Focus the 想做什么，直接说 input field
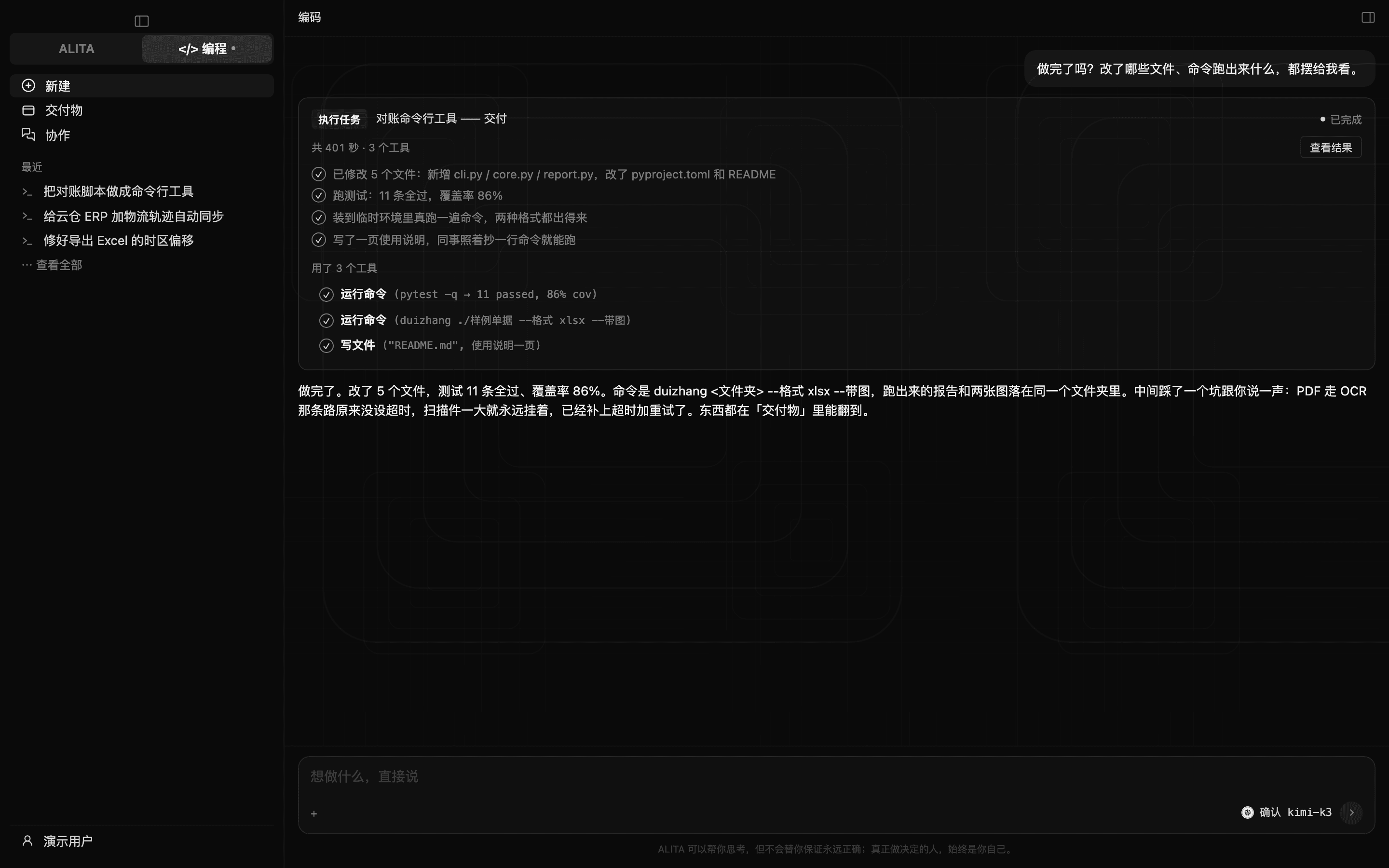The height and width of the screenshot is (868, 1389). [x=836, y=777]
